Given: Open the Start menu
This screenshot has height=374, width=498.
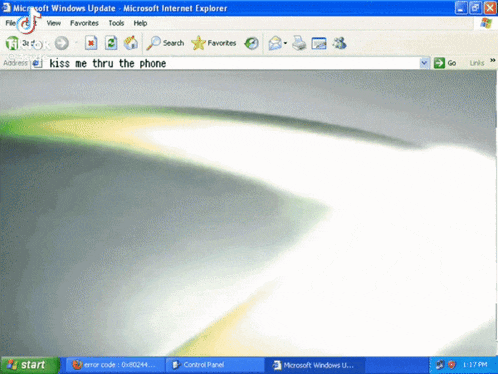Looking at the screenshot, I should [x=30, y=365].
